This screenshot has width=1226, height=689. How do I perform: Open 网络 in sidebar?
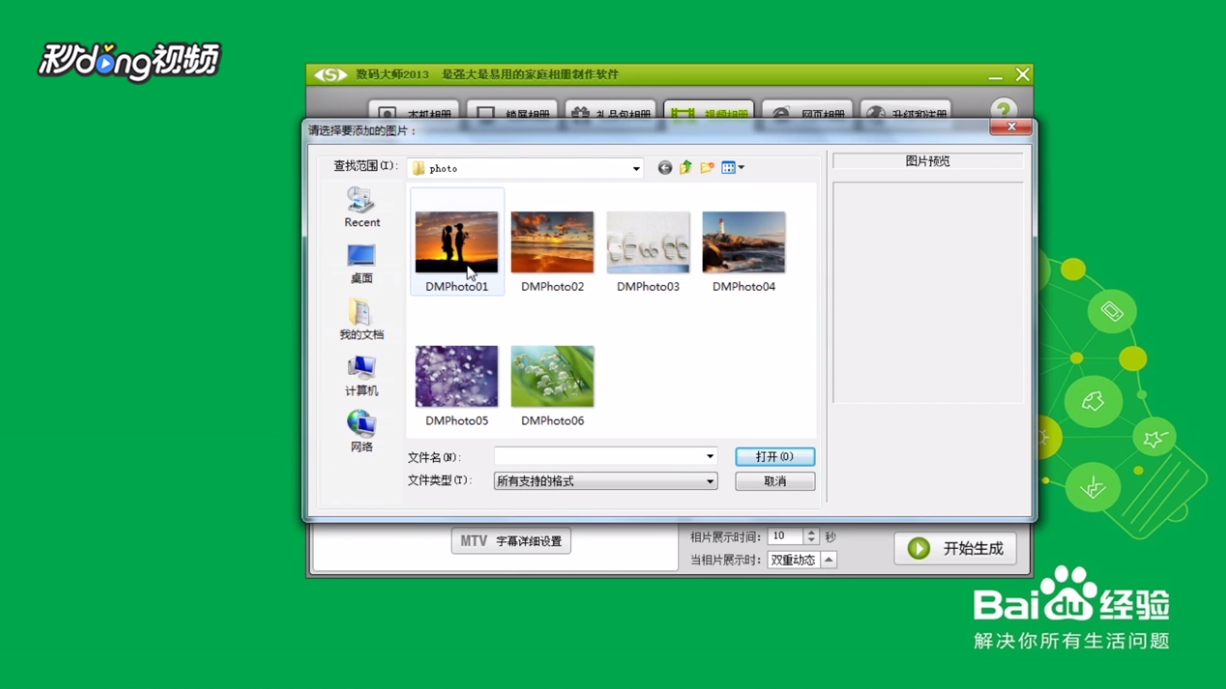click(x=361, y=432)
